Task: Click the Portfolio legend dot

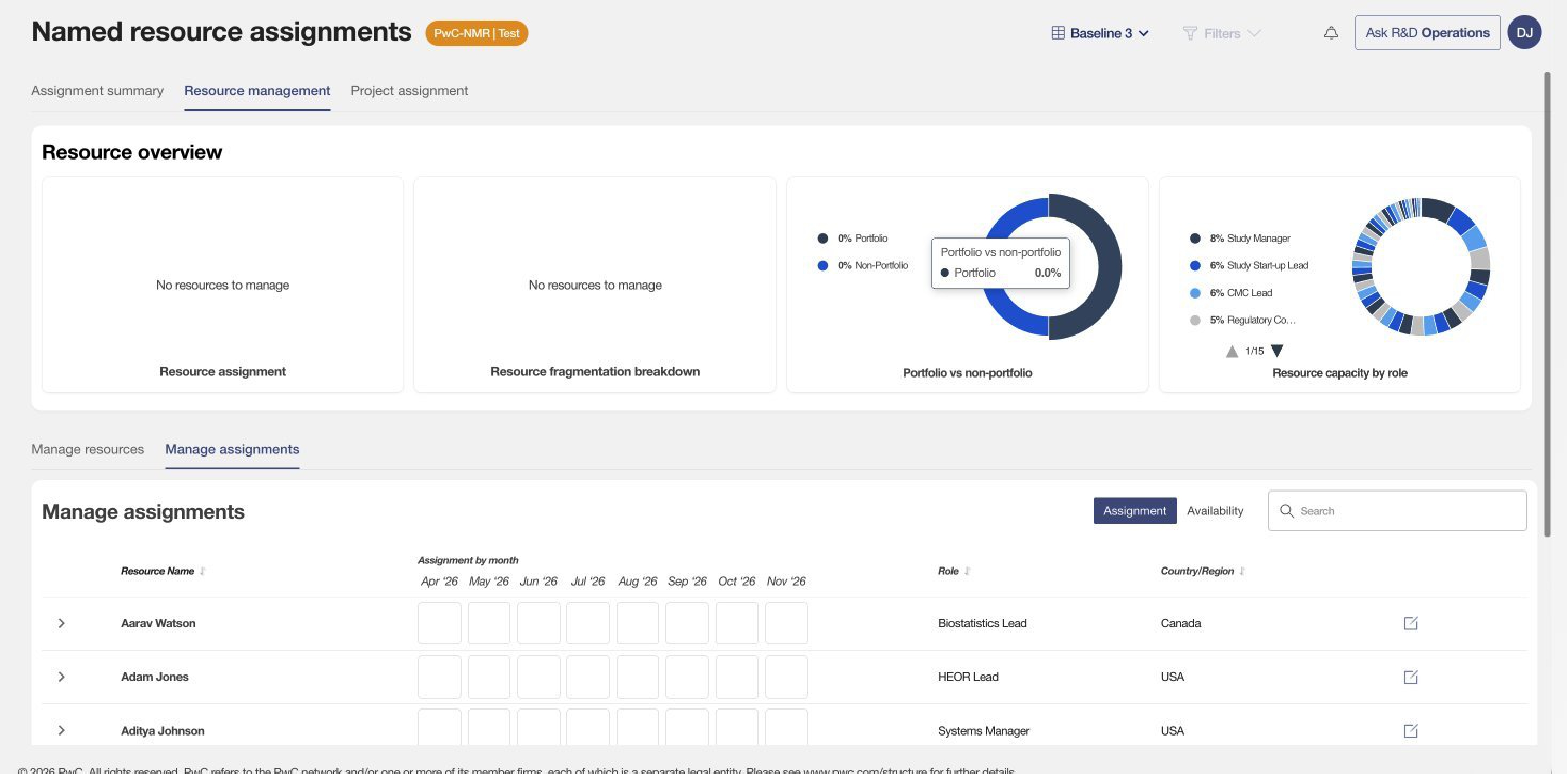Action: 822,239
